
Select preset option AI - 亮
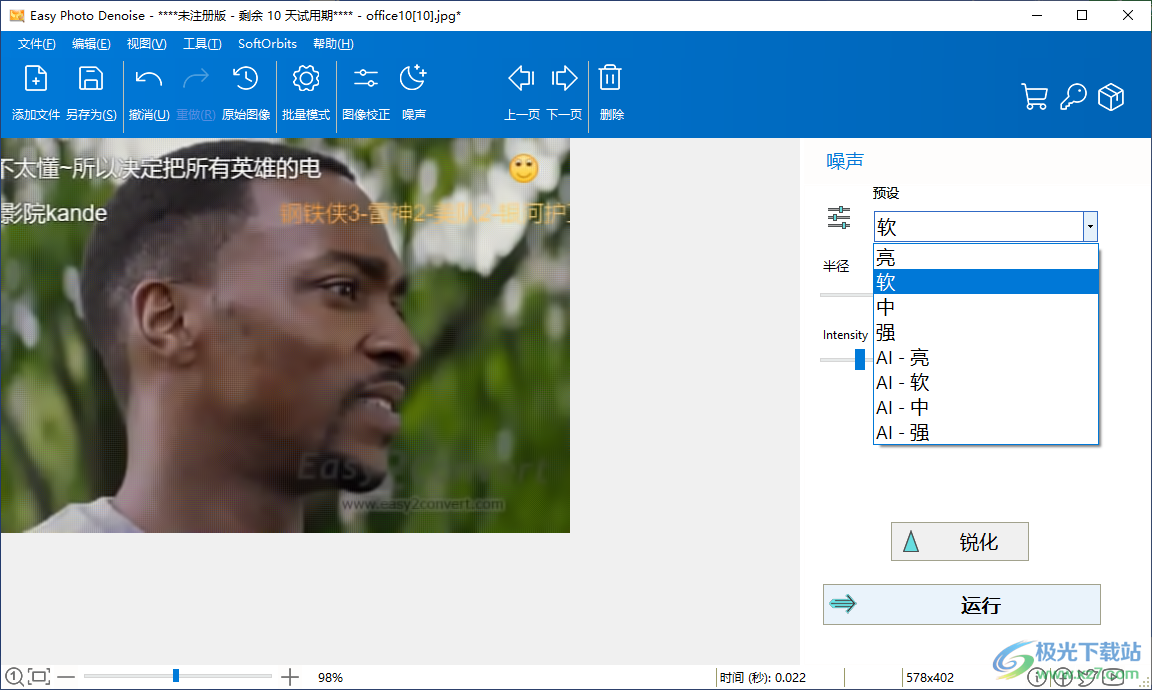click(985, 357)
